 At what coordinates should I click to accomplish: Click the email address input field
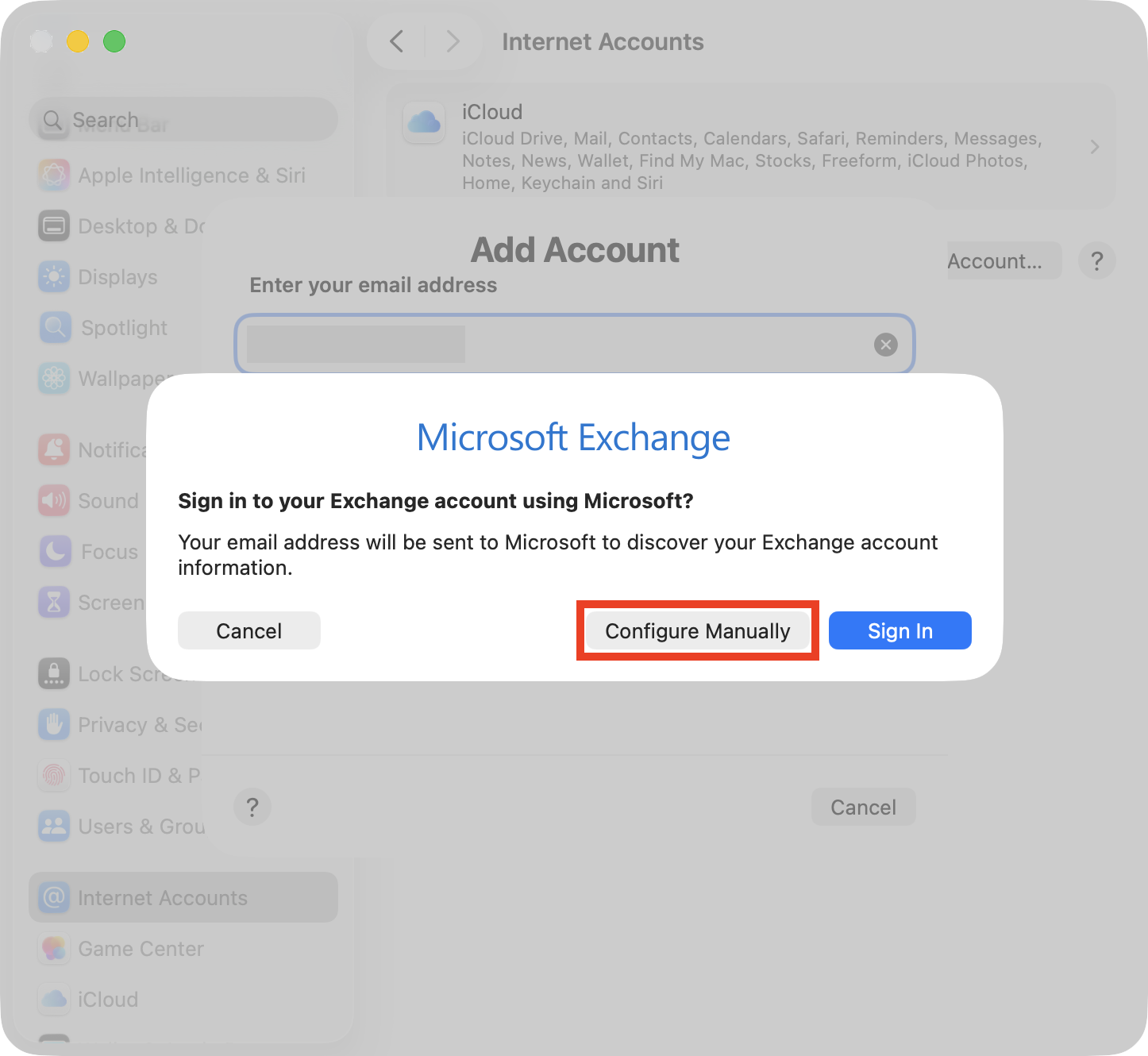(574, 344)
